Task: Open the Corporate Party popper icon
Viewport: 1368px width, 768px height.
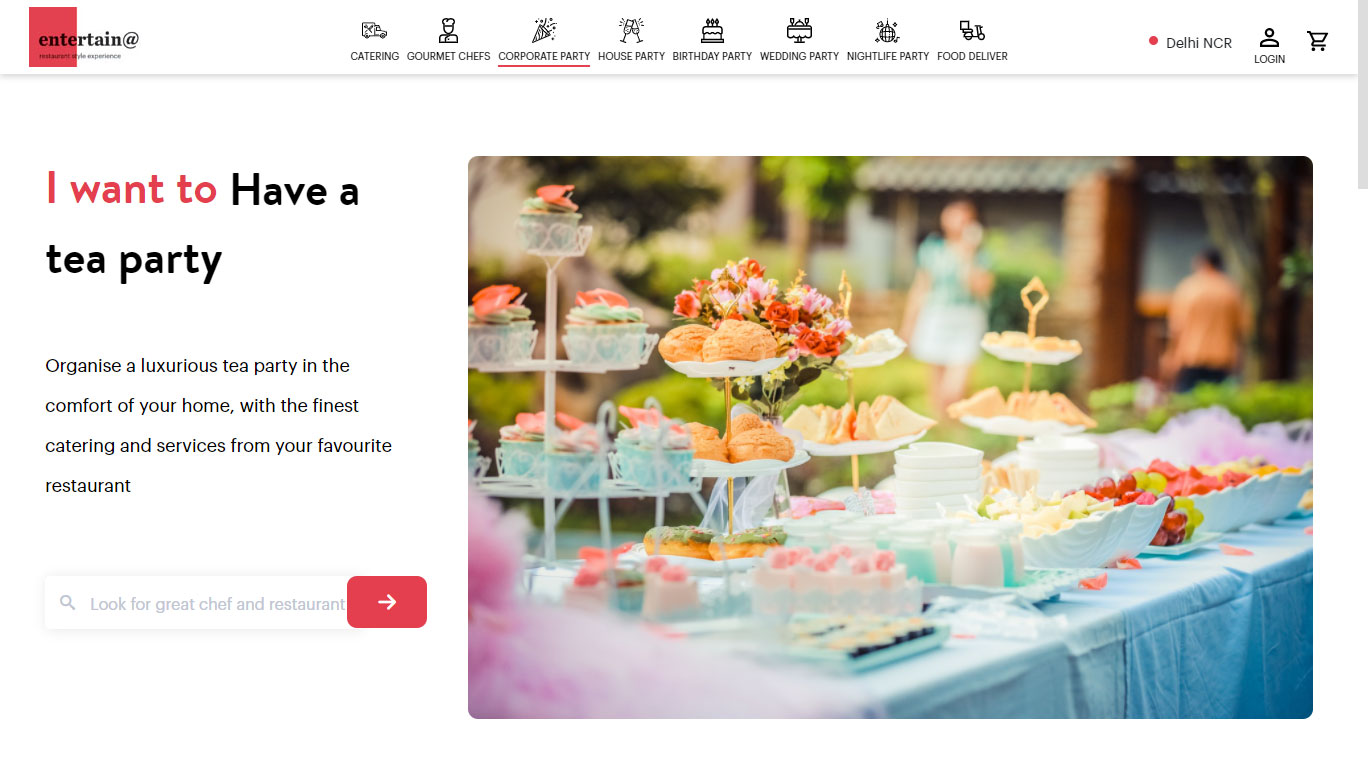Action: point(544,30)
